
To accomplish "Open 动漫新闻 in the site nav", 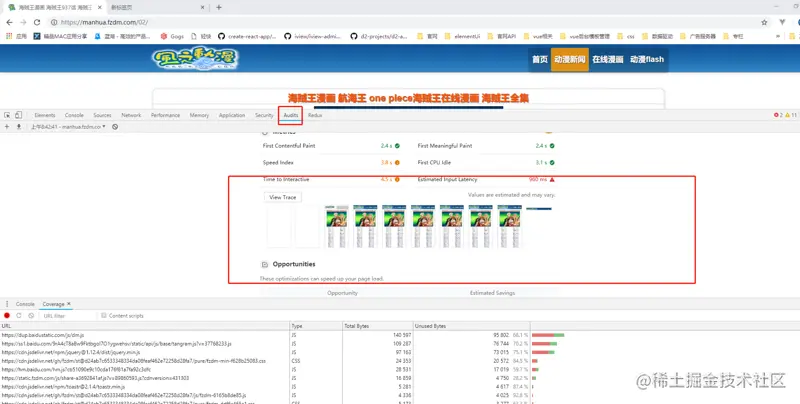I will 570,60.
